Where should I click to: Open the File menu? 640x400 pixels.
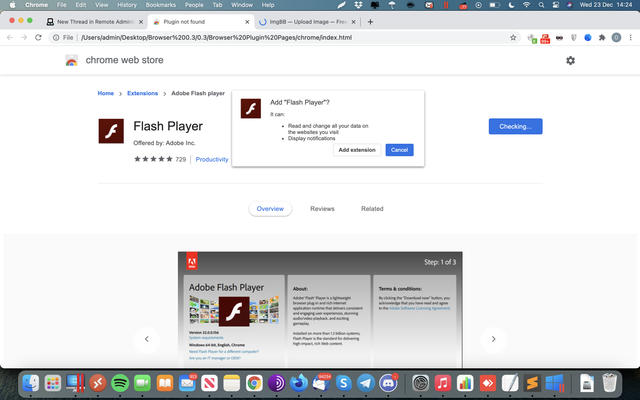62,5
